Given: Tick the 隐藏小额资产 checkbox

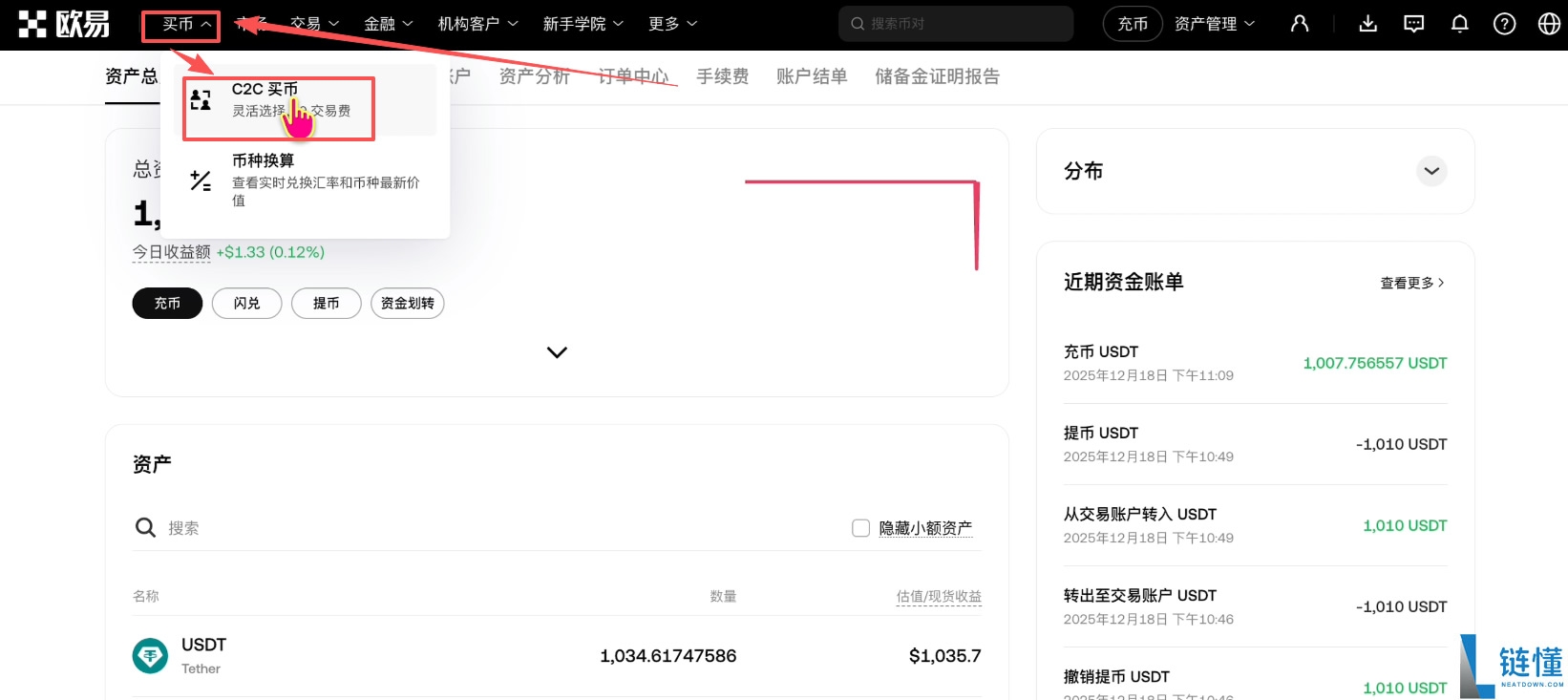Looking at the screenshot, I should click(860, 528).
